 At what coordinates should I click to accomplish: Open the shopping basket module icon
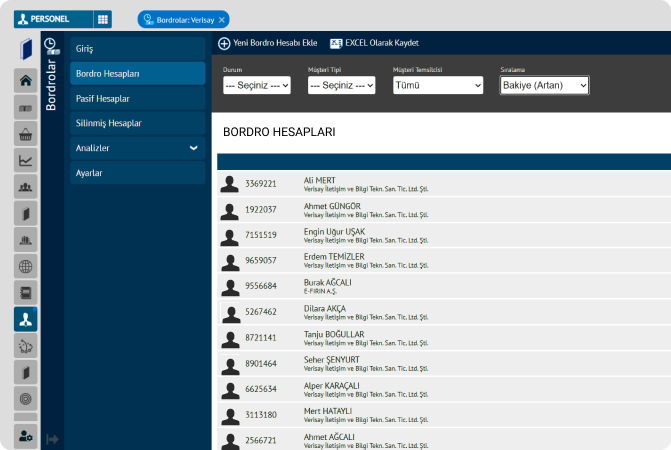[25, 134]
